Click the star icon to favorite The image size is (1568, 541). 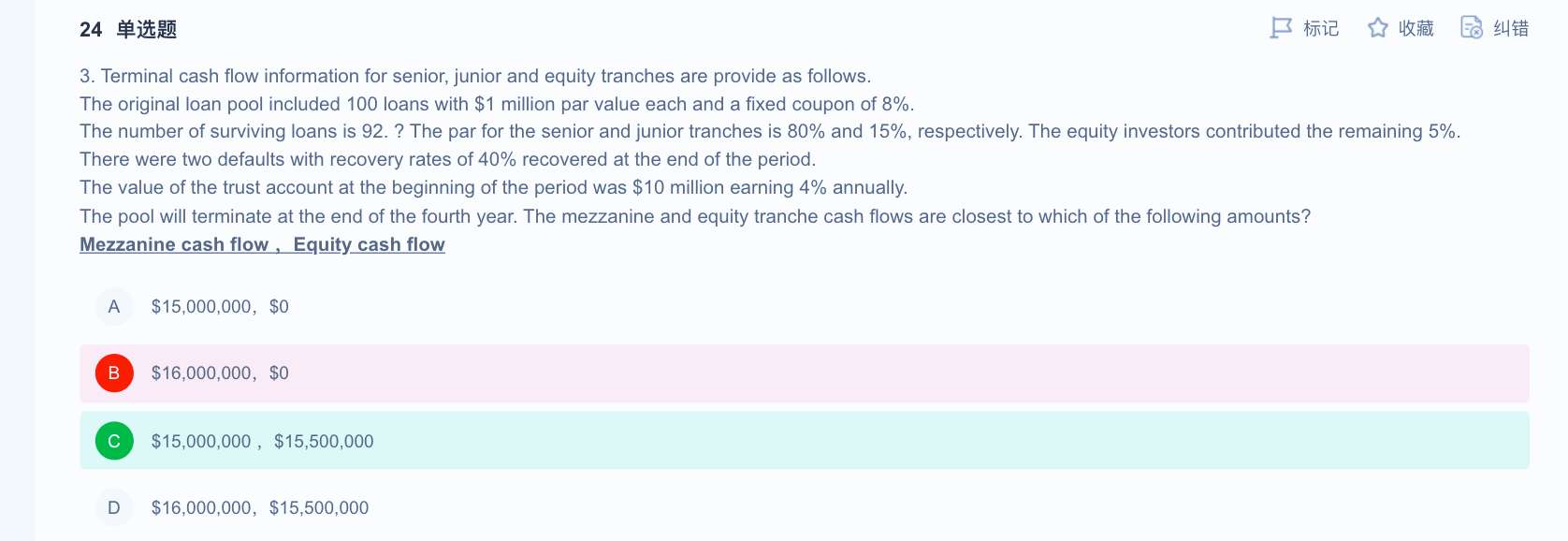[1377, 28]
